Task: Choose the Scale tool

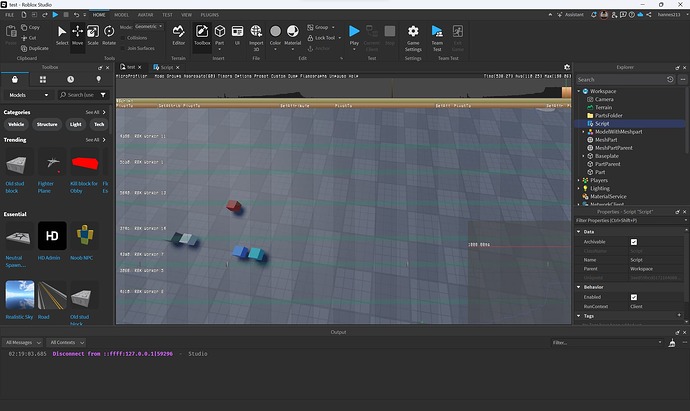Action: [93, 35]
